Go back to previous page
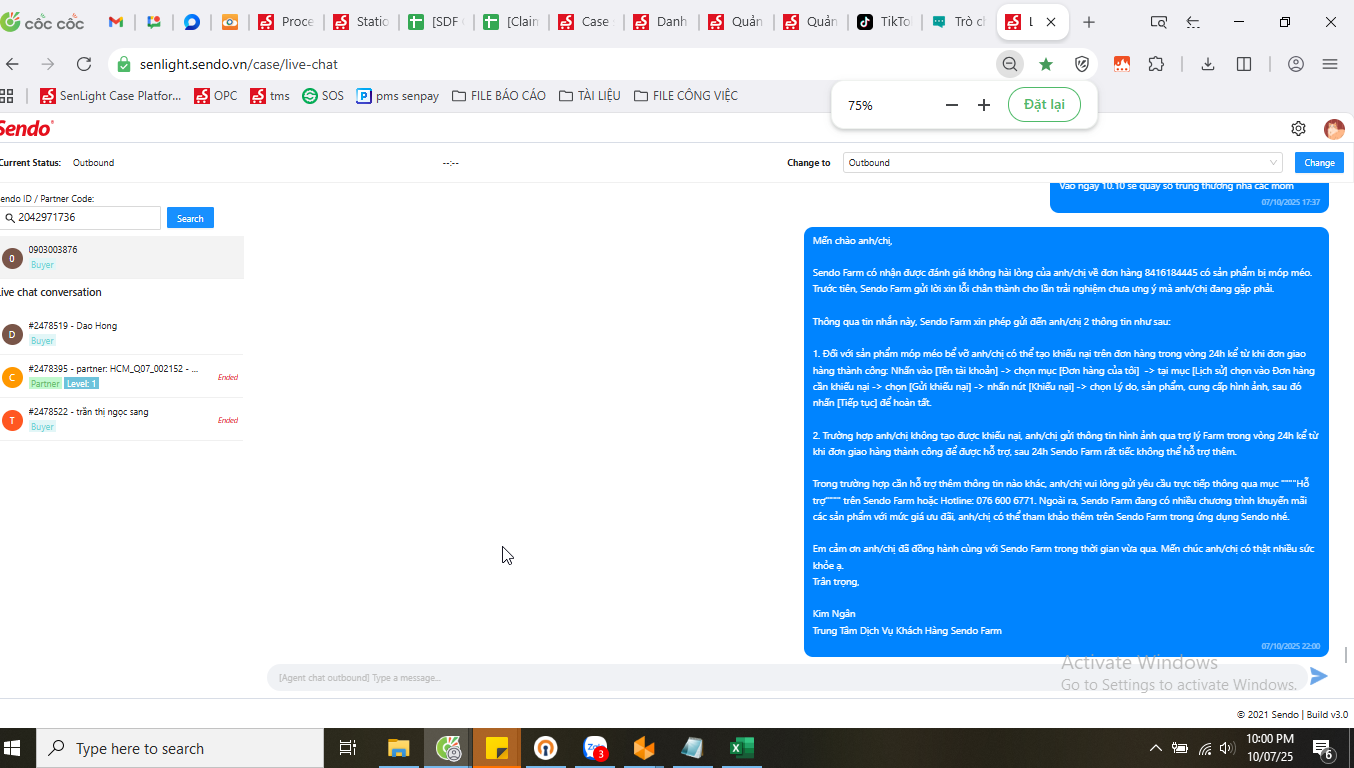The height and width of the screenshot is (768, 1354). 12,64
